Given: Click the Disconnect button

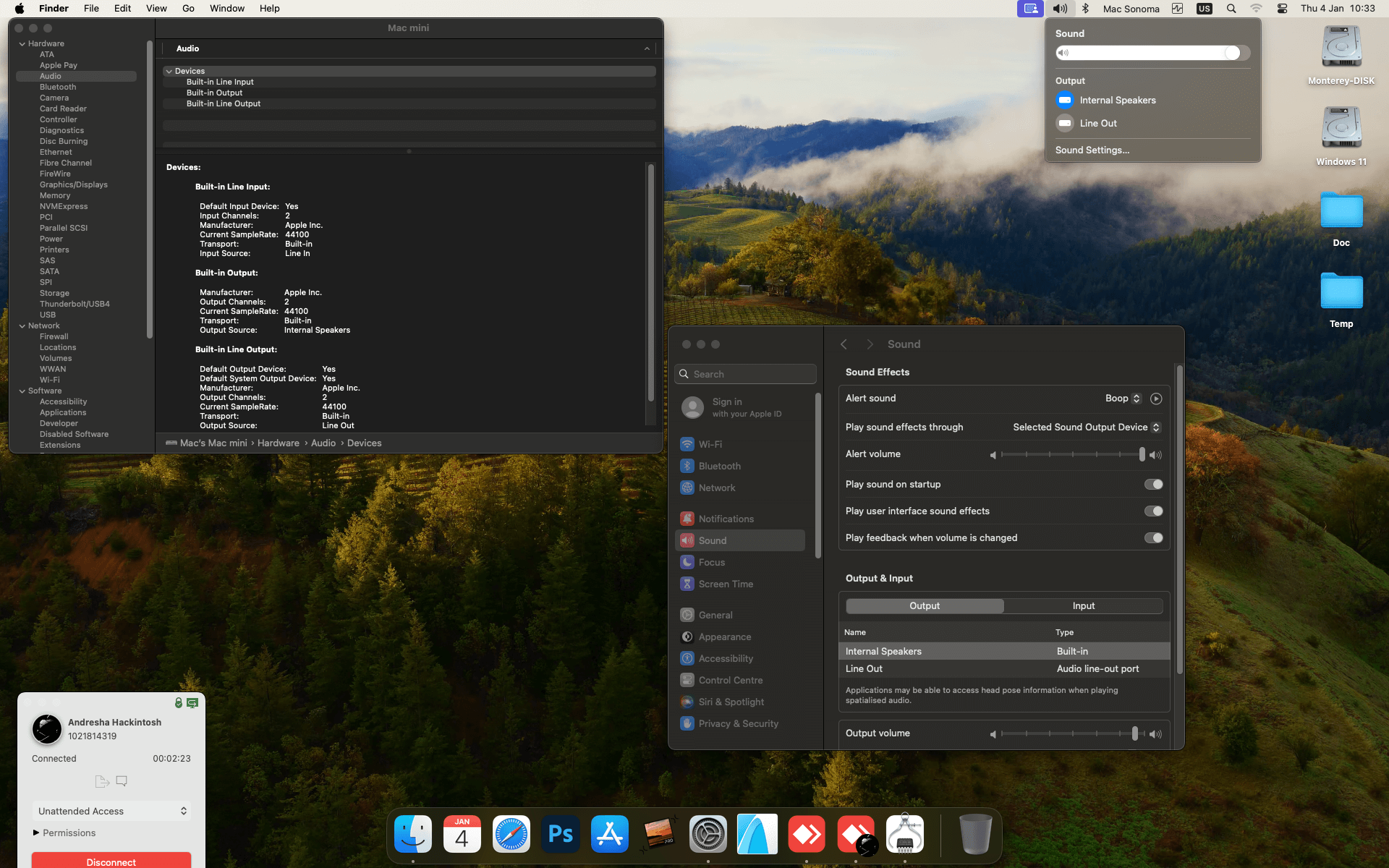Looking at the screenshot, I should [x=111, y=861].
